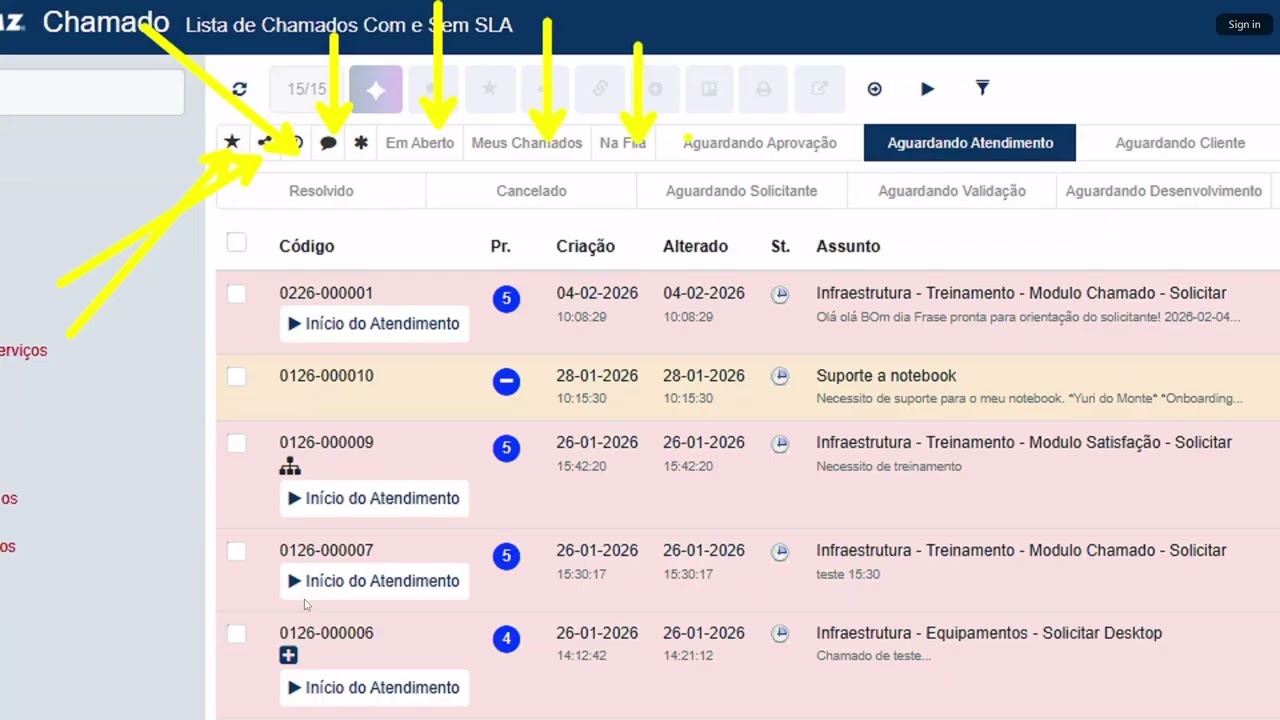The width and height of the screenshot is (1280, 720).
Task: Start Início do Atendimento for 0226-000001
Action: pos(374,324)
